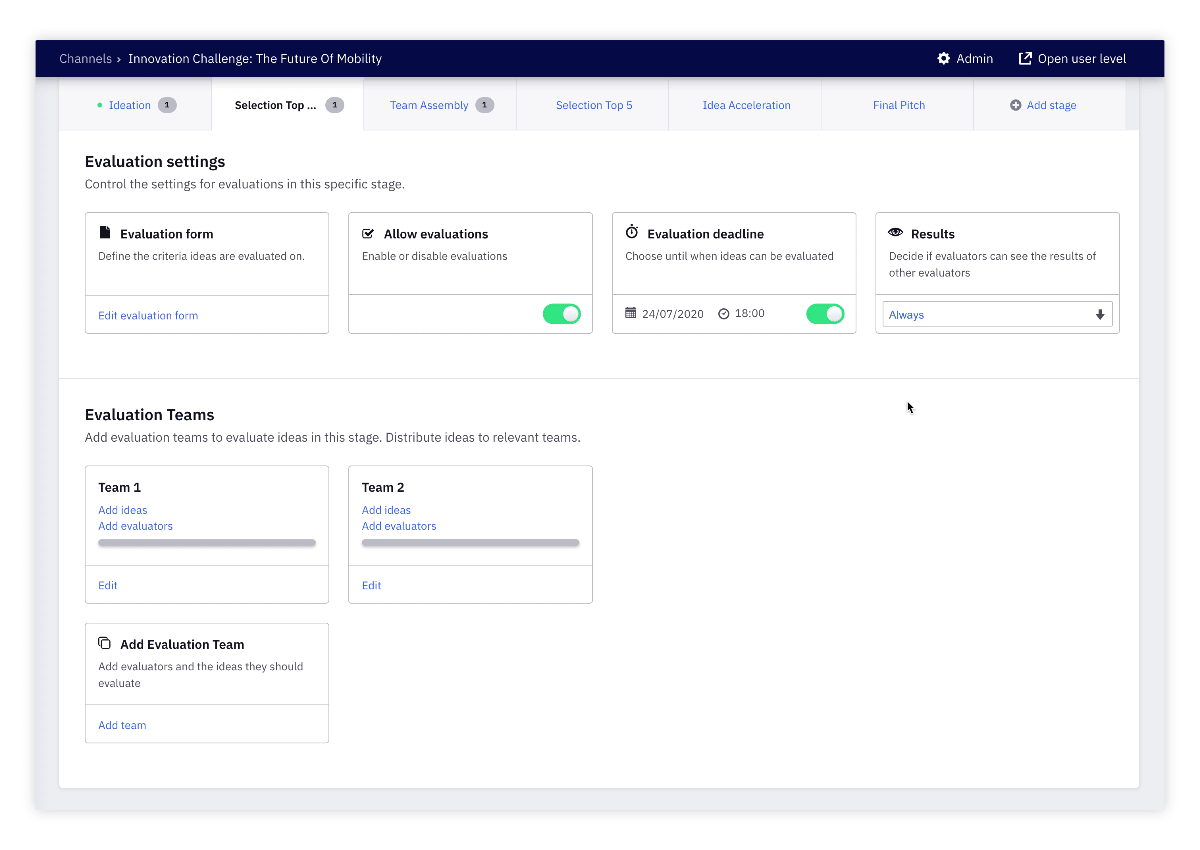Click the green dot on the Ideation tab
The image size is (1200, 850).
click(100, 105)
